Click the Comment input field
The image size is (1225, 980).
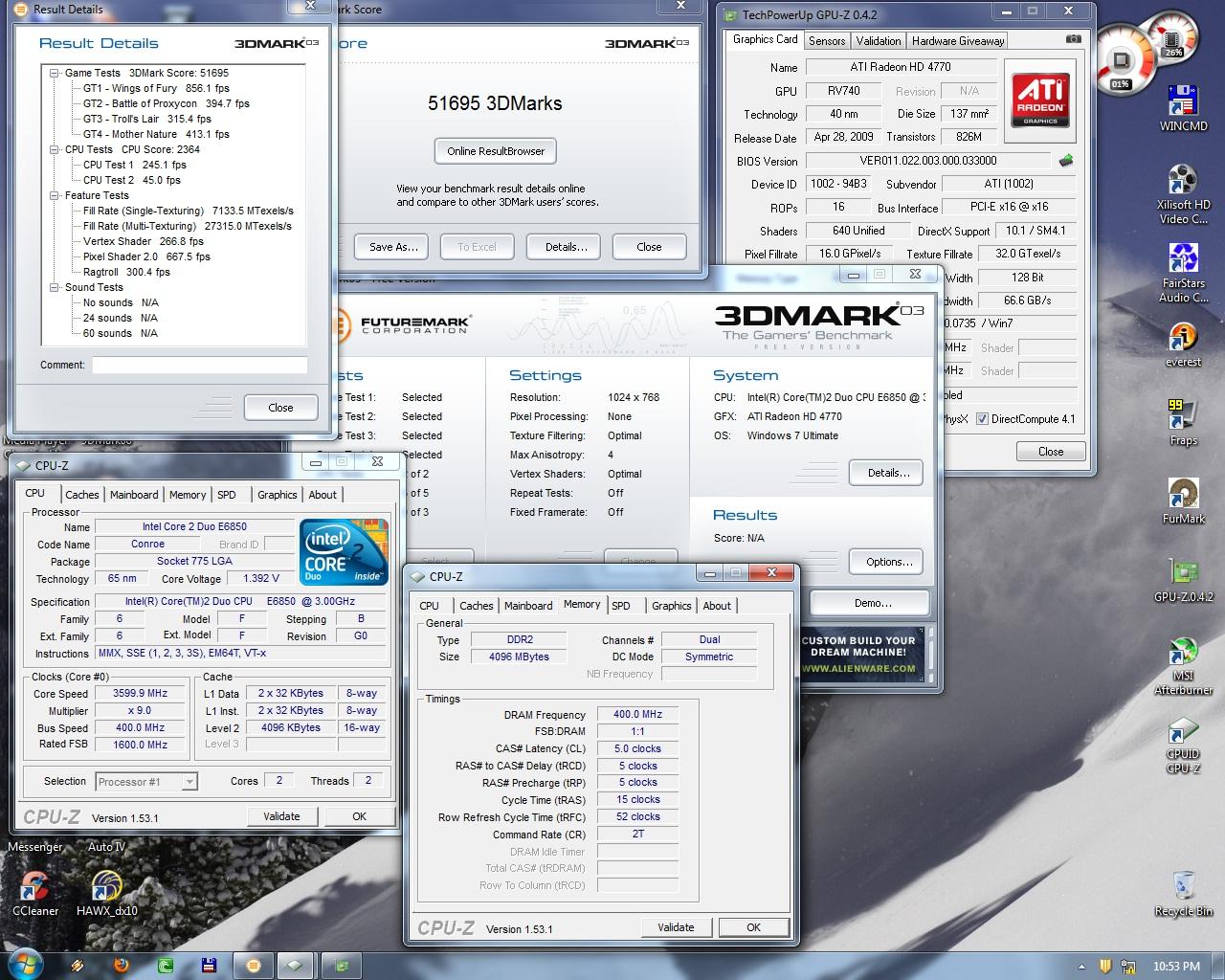(x=199, y=365)
